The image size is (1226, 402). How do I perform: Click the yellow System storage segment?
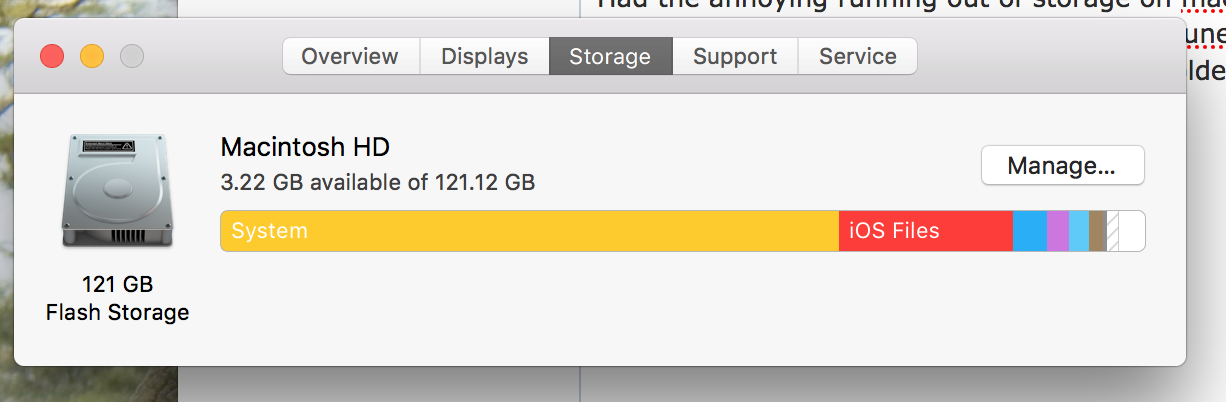click(530, 231)
